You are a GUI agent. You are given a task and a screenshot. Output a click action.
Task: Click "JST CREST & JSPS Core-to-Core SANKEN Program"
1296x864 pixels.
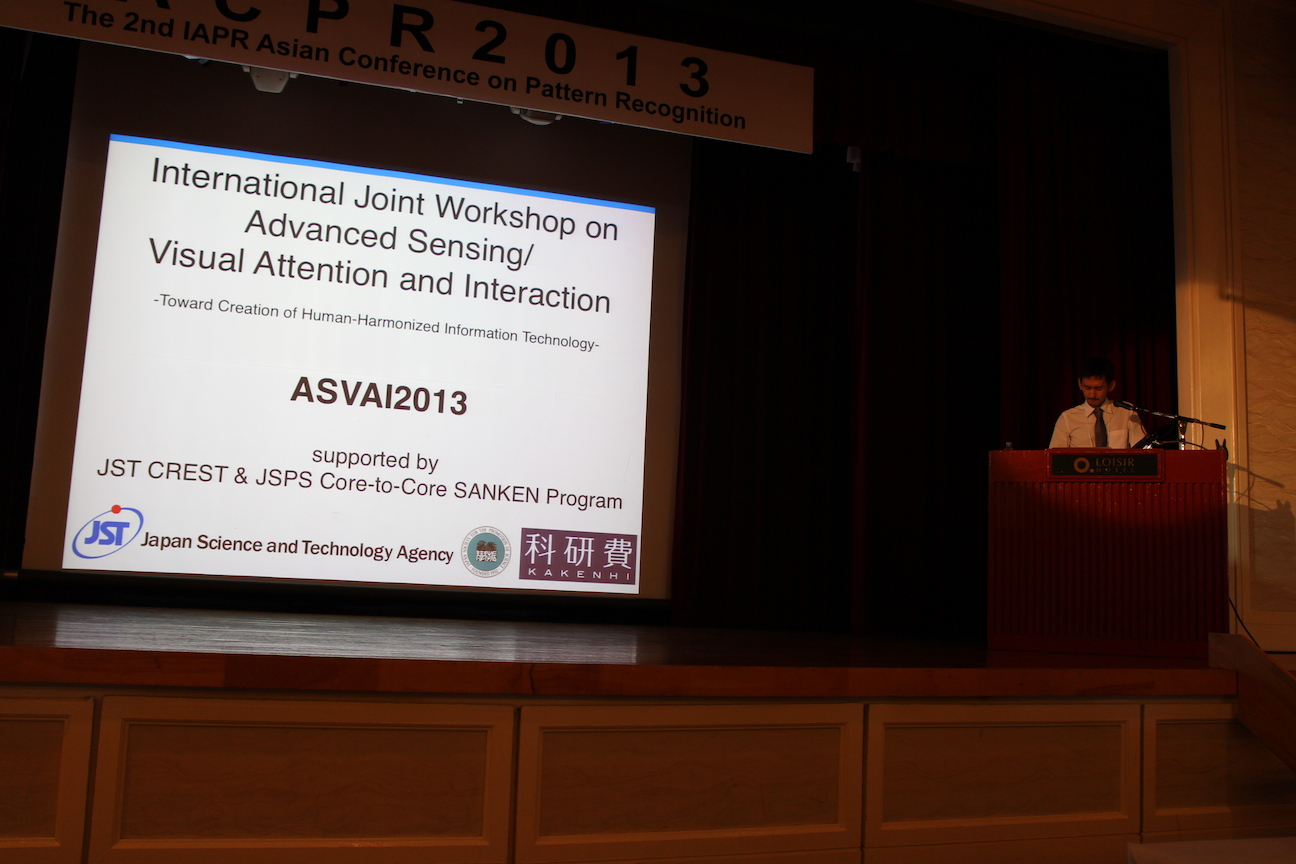point(359,485)
